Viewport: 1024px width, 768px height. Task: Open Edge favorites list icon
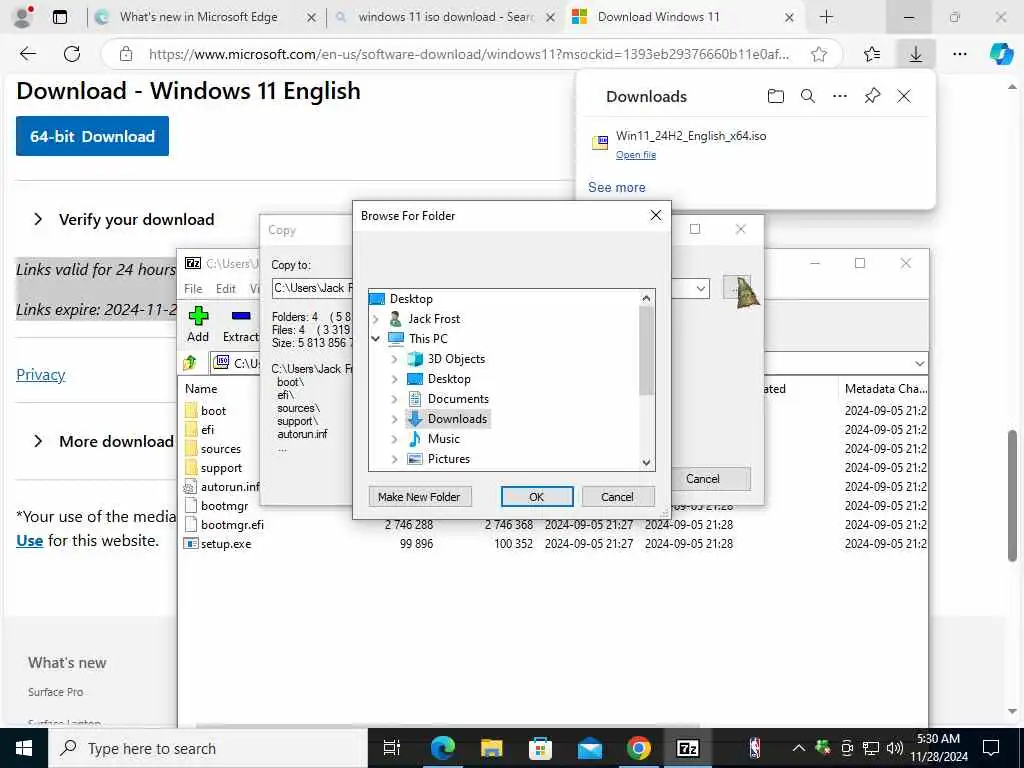pos(872,54)
